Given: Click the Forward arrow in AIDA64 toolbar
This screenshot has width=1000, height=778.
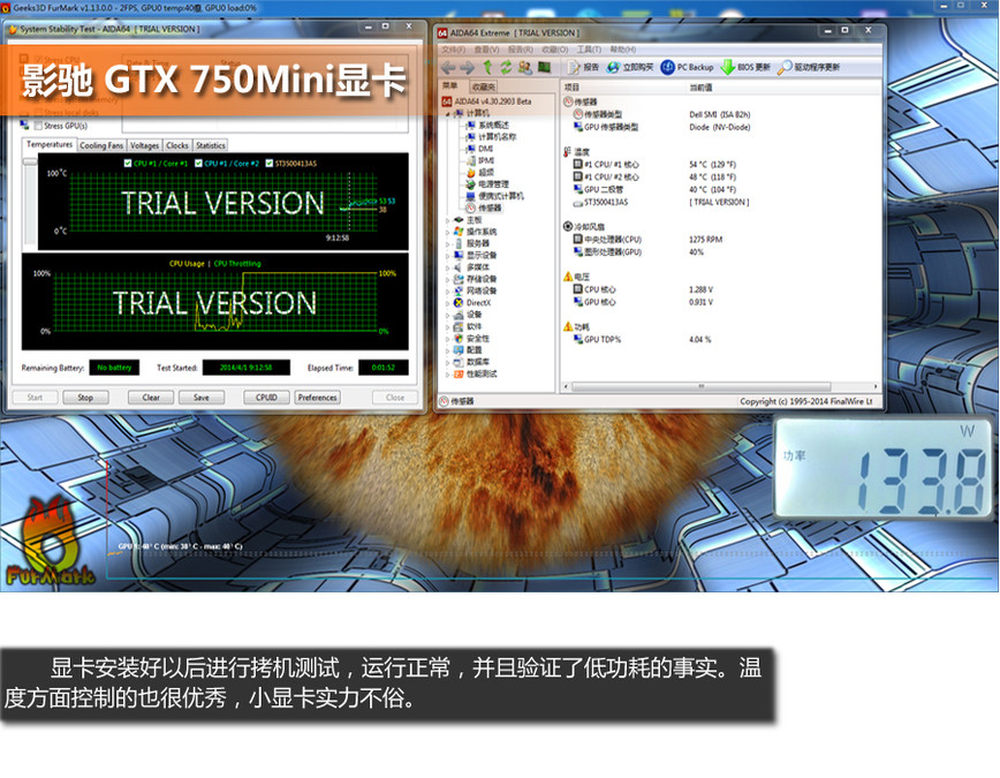Looking at the screenshot, I should (x=467, y=68).
